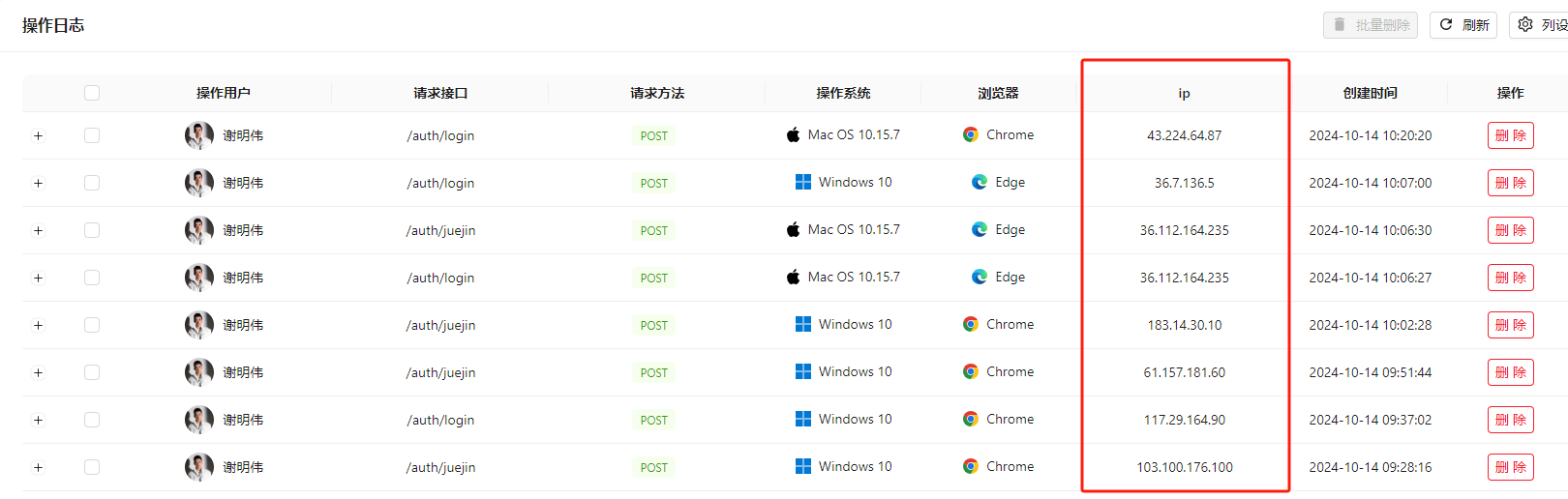Click the ip column header

pos(1184,93)
